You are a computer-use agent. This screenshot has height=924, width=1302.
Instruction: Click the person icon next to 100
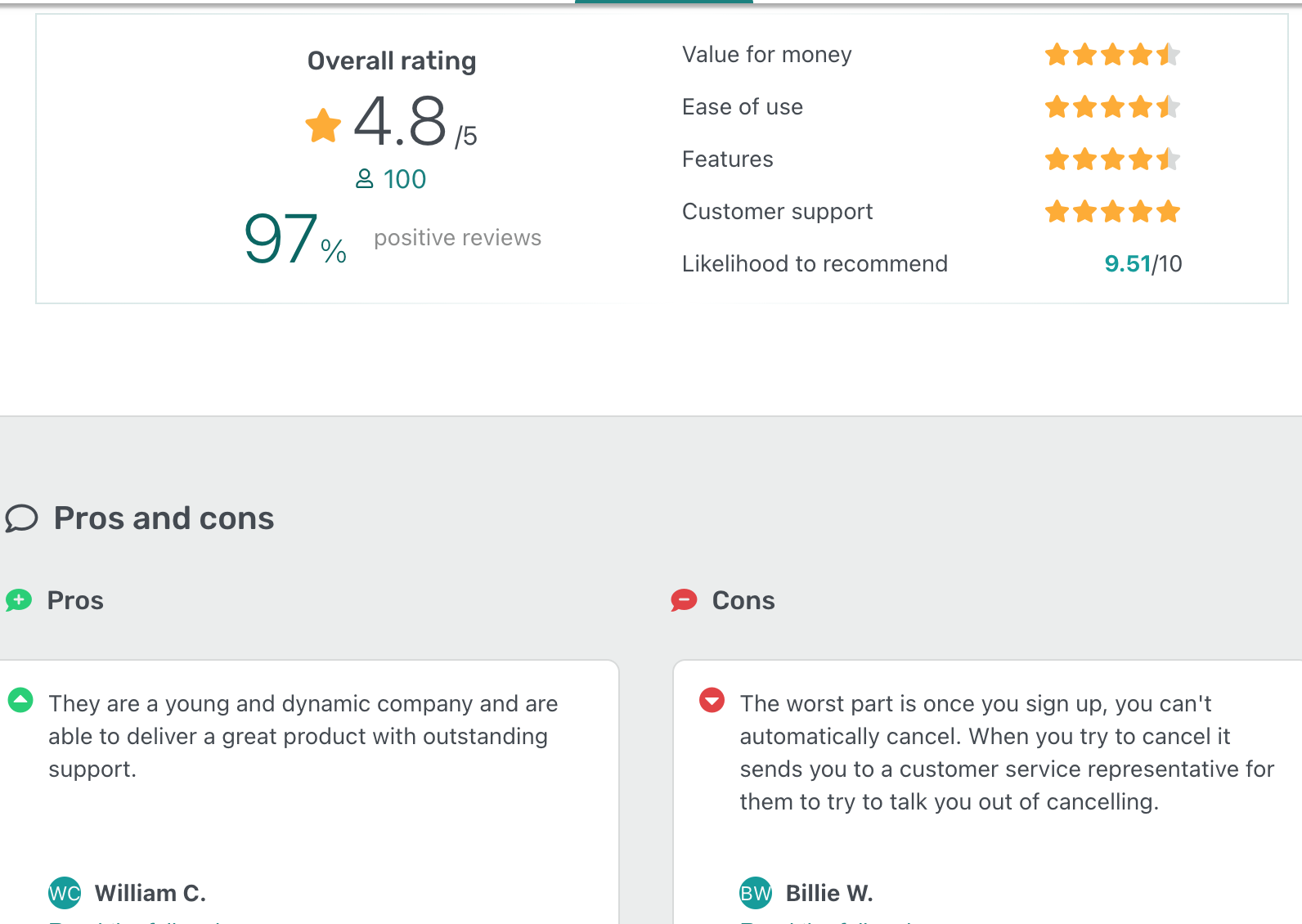click(365, 178)
